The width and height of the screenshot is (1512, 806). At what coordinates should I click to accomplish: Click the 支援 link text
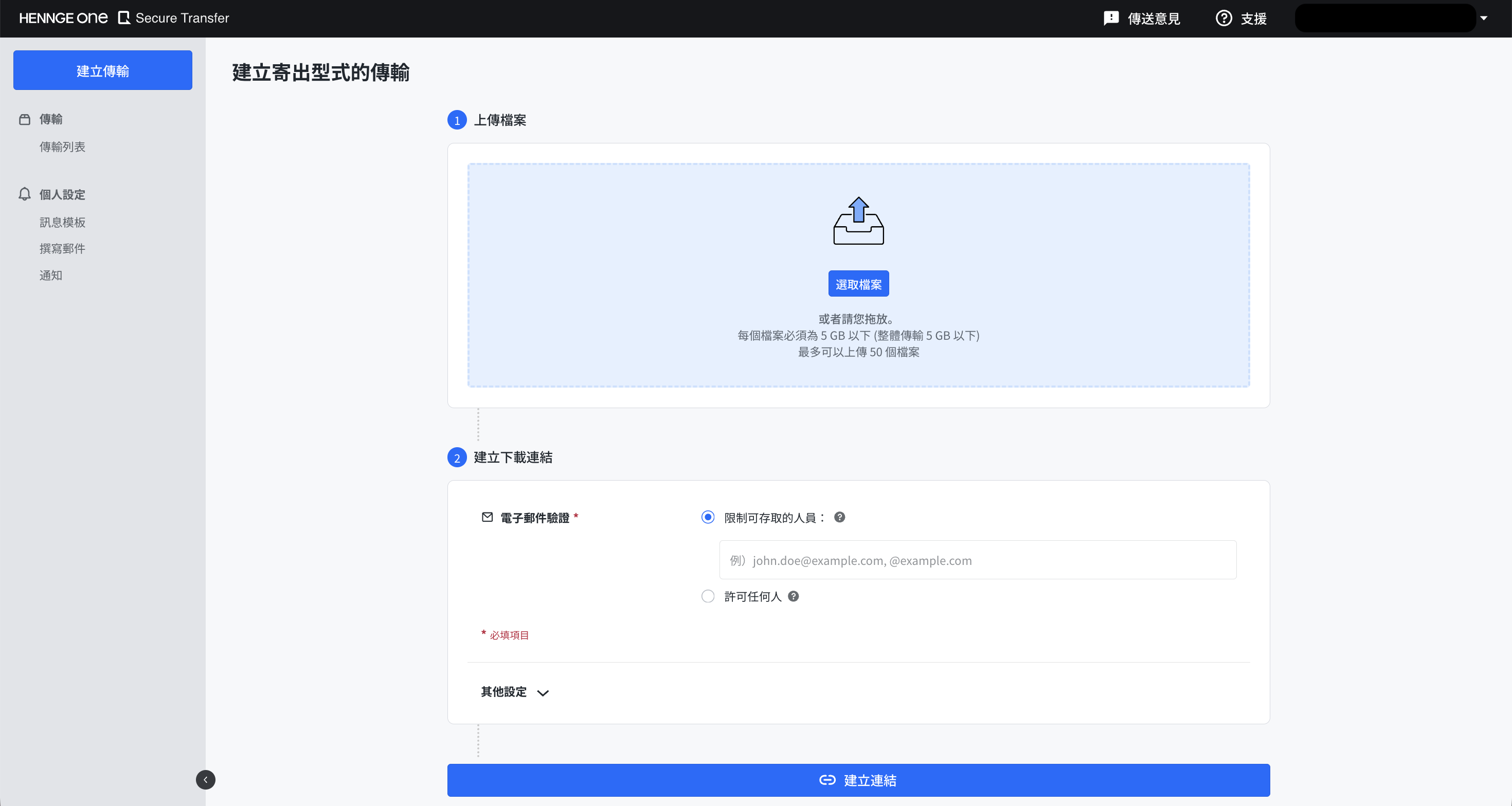tap(1254, 19)
